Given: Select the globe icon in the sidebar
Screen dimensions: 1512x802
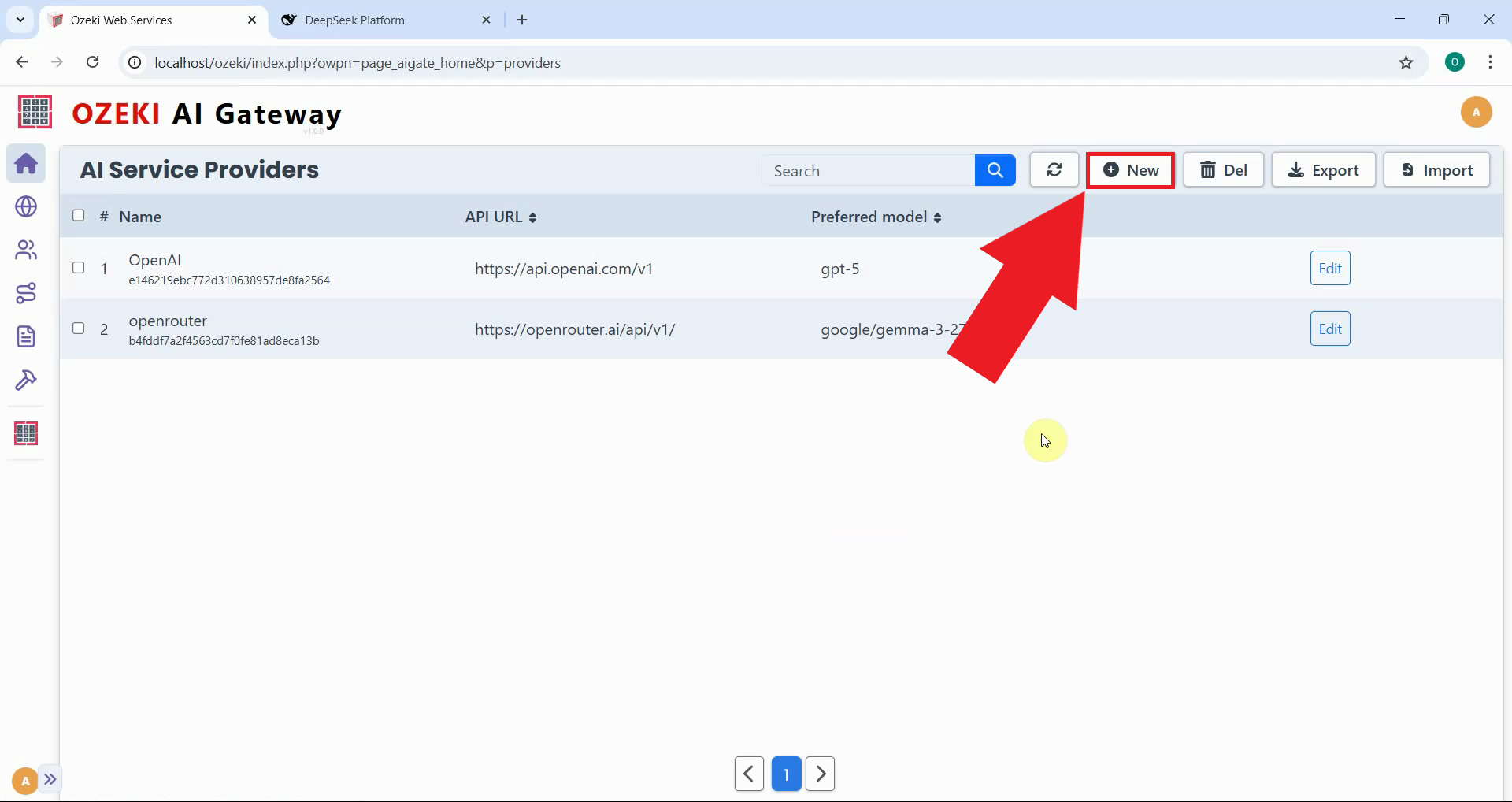Looking at the screenshot, I should [26, 206].
